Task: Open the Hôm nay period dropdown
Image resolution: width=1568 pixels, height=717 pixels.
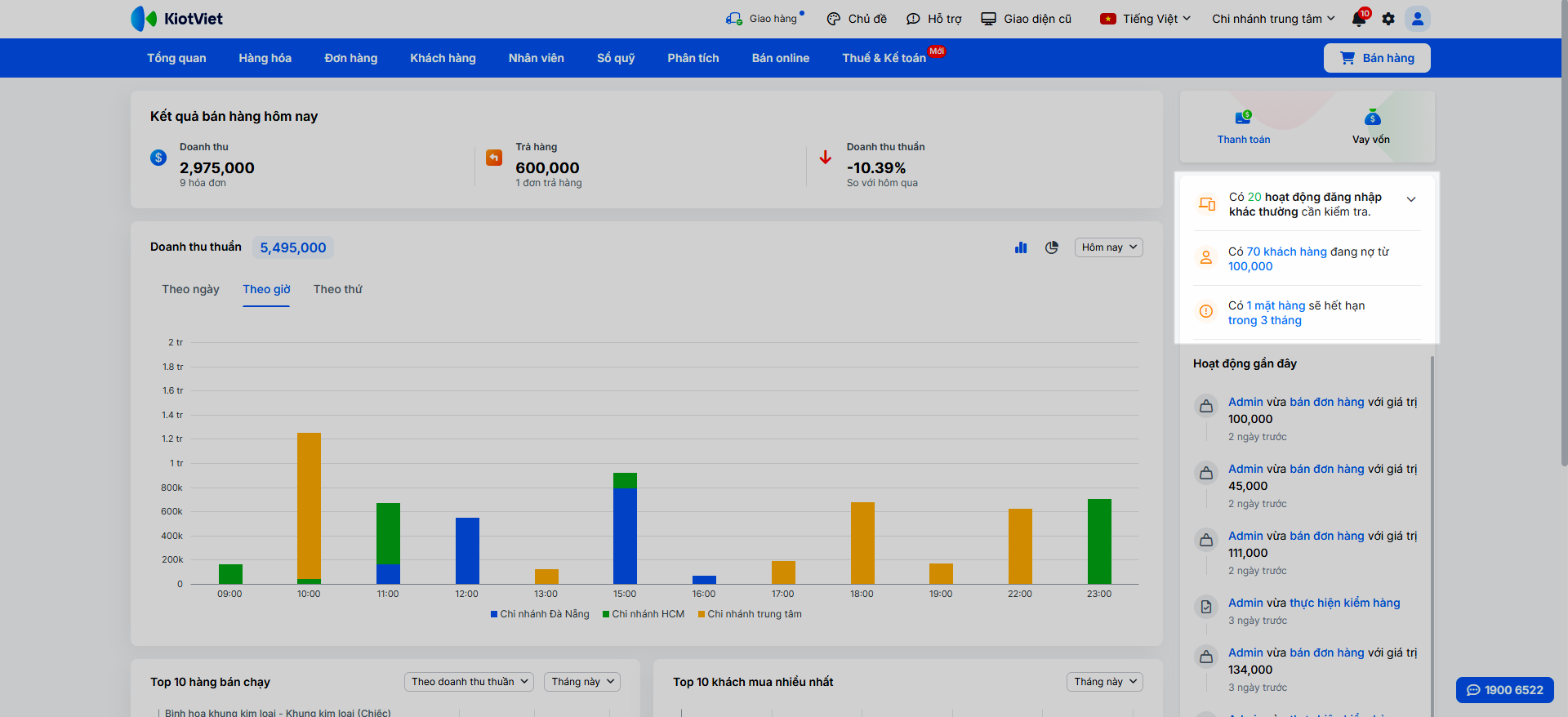Action: point(1108,247)
